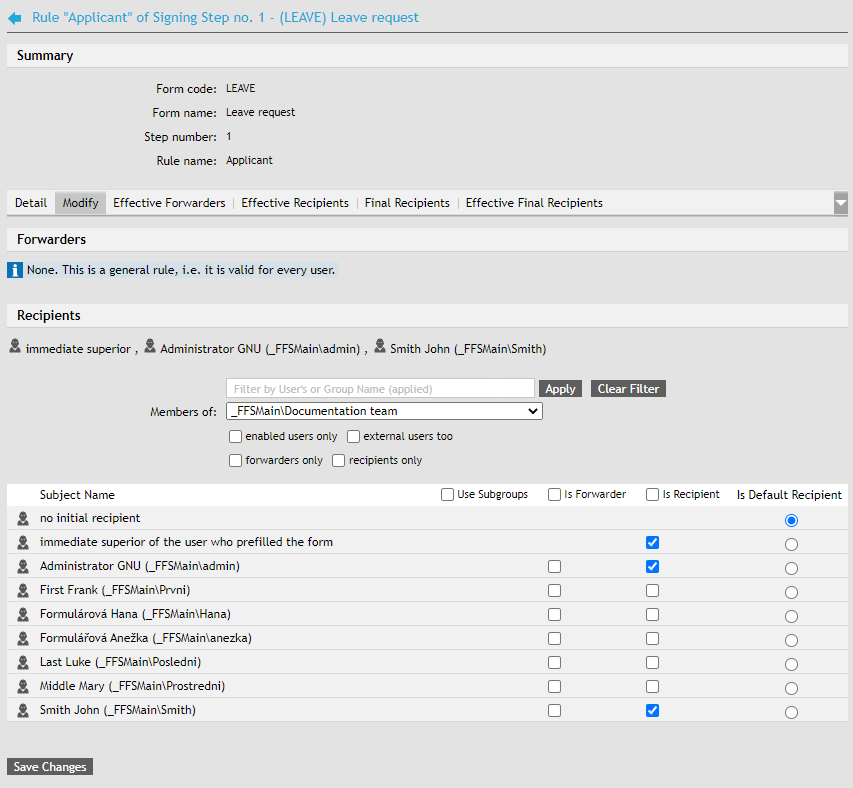
Task: Select default recipient radio for Smith John
Action: [x=791, y=712]
